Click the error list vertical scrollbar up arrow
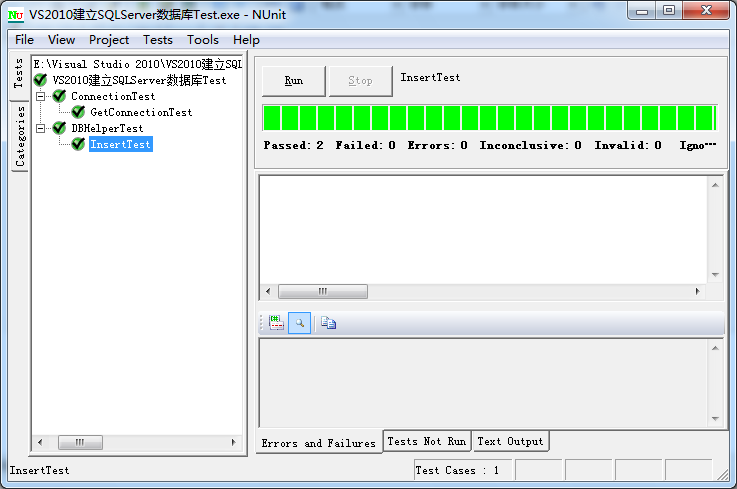Viewport: 737px width, 489px height. [715, 185]
